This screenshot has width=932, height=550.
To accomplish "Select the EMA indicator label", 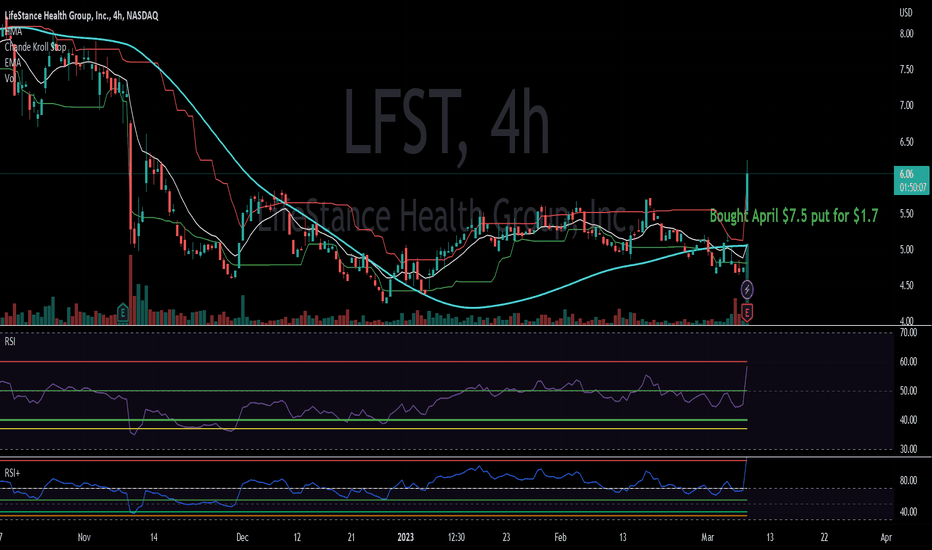I will (x=12, y=62).
